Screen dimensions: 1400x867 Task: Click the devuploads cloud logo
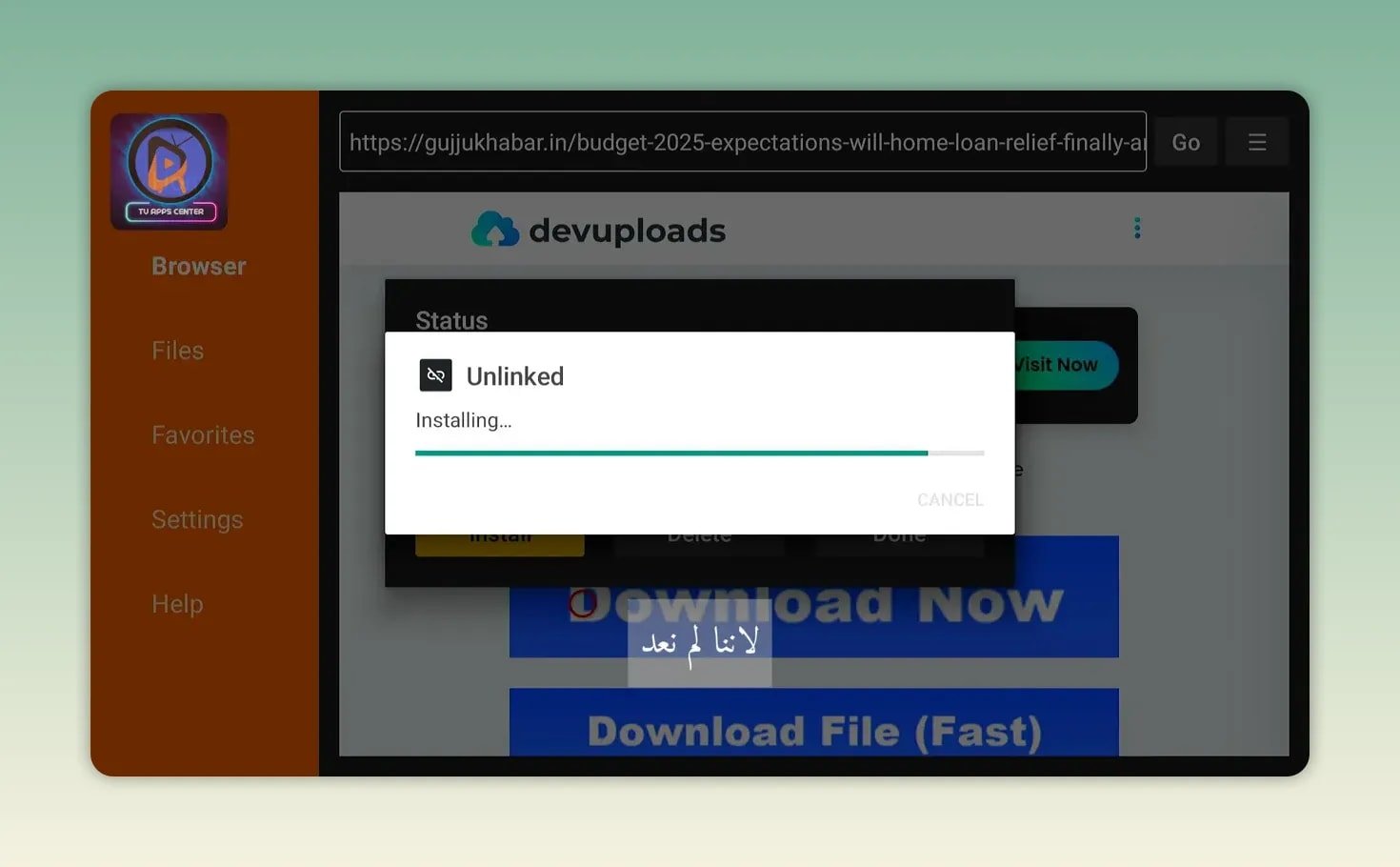pyautogui.click(x=495, y=230)
